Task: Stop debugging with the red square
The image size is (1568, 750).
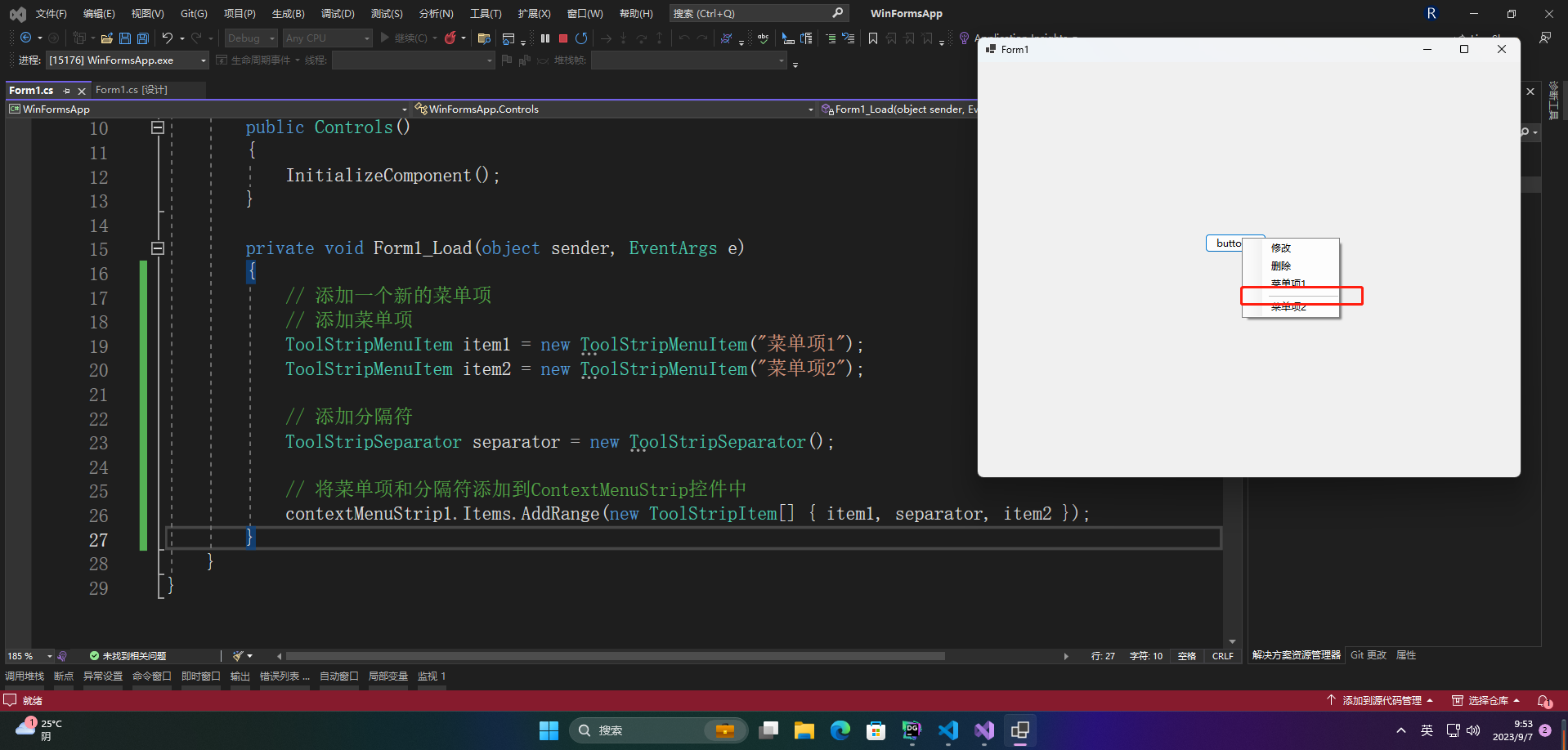Action: pyautogui.click(x=563, y=38)
